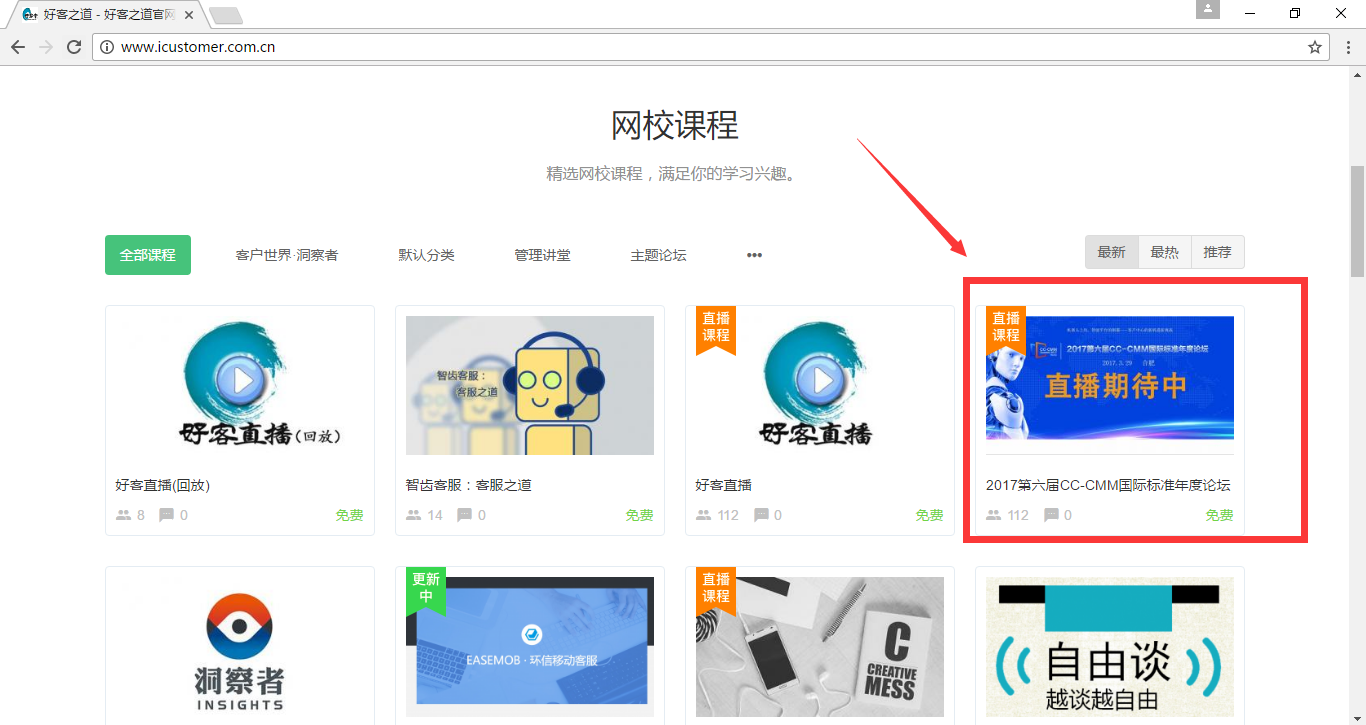Screen dimensions: 1366x725
Task: Open the 客户世界·洞察者 category
Action: [286, 255]
